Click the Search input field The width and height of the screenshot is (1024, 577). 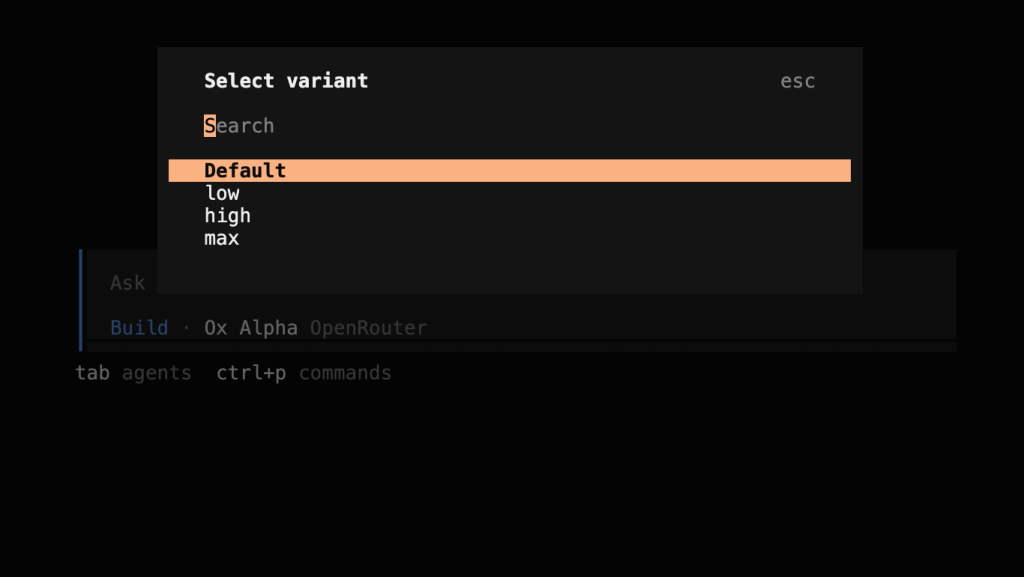pos(509,125)
